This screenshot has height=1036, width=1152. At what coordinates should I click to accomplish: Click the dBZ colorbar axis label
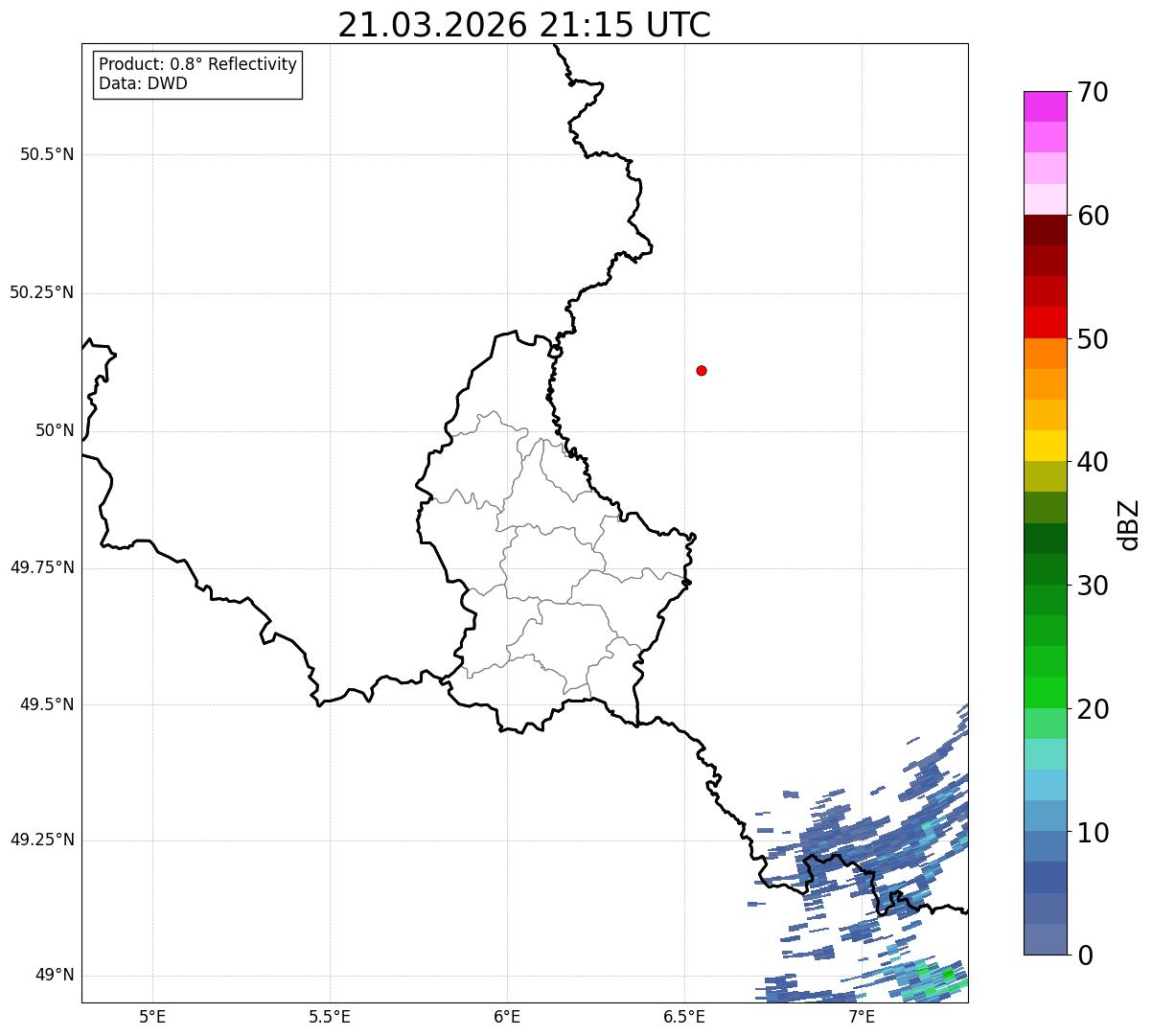coord(1129,524)
